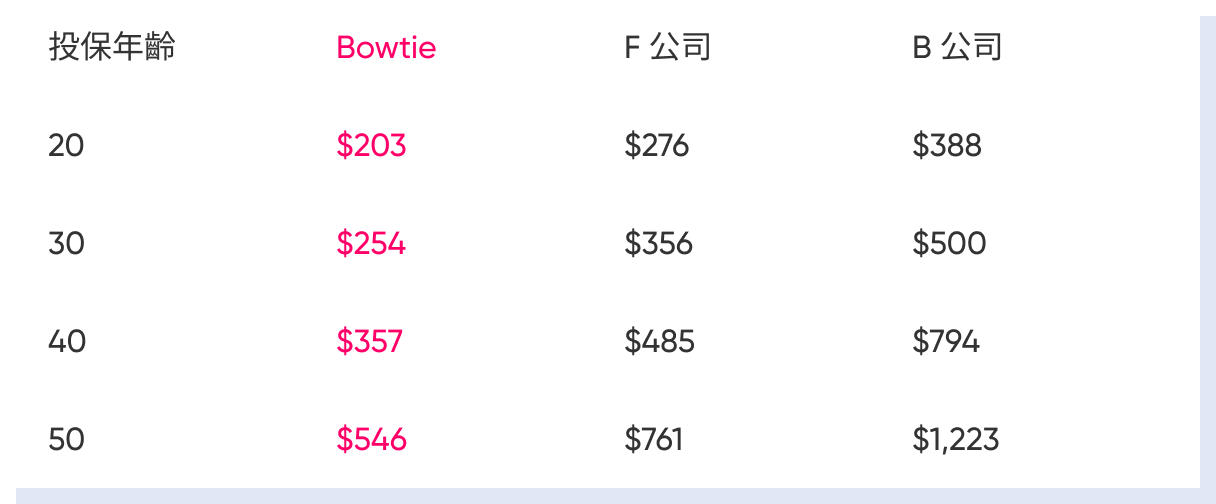The height and width of the screenshot is (504, 1216).
Task: Select the F 公司 column header
Action: 667,47
